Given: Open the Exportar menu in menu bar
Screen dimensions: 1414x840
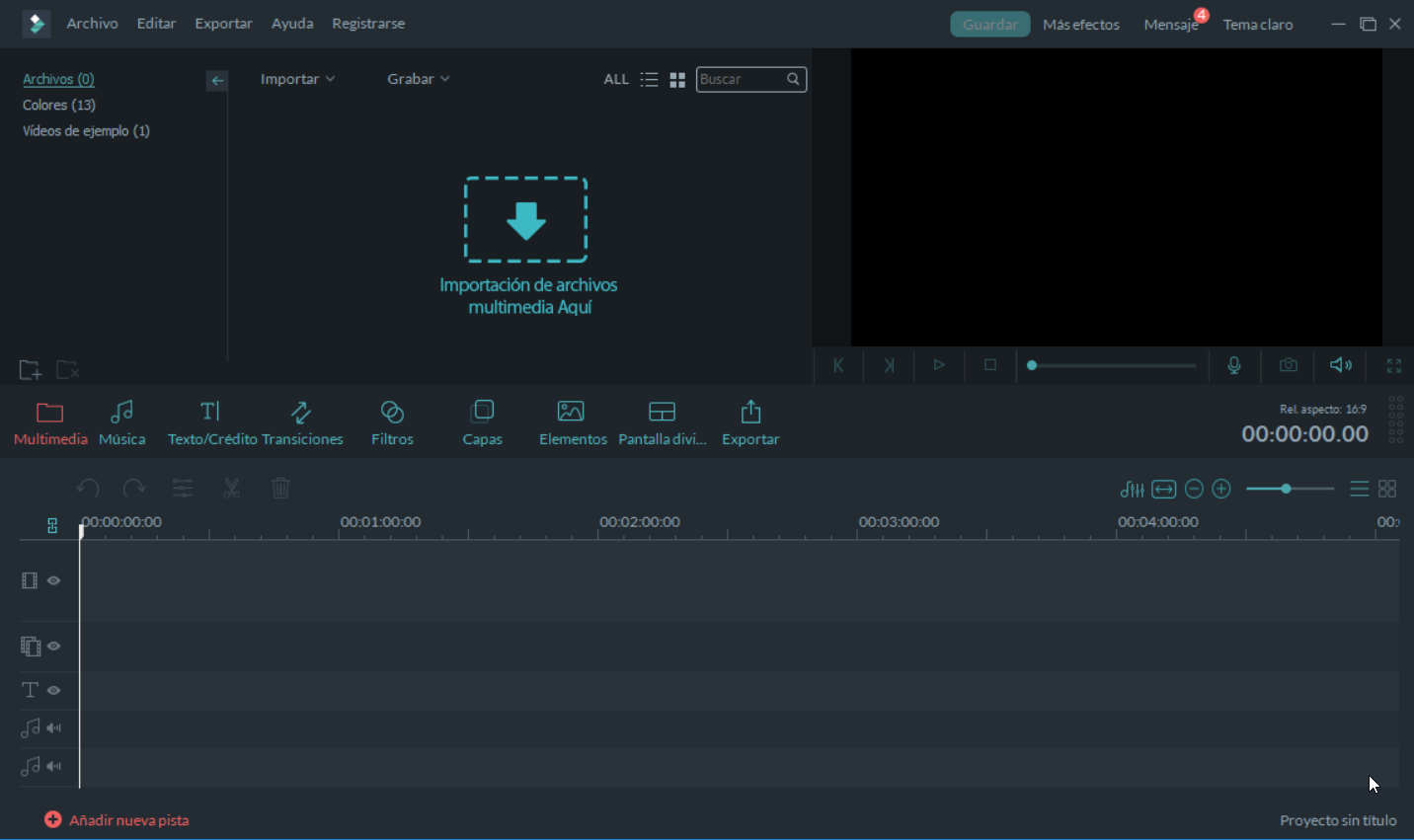Looking at the screenshot, I should [223, 24].
